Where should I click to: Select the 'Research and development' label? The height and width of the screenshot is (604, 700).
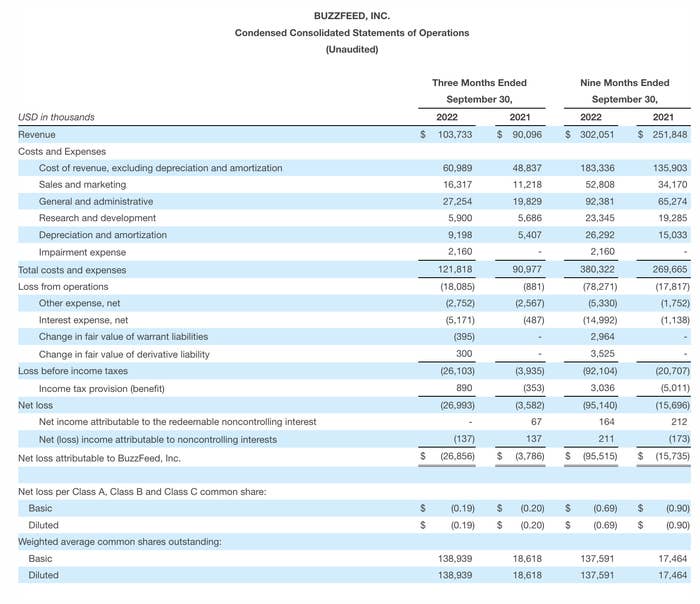coord(97,218)
